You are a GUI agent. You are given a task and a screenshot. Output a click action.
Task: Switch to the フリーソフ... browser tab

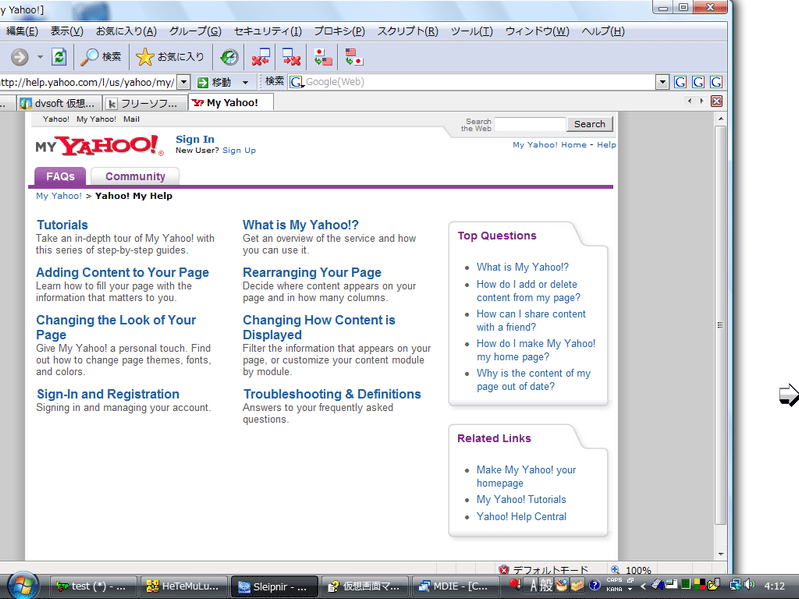click(145, 103)
